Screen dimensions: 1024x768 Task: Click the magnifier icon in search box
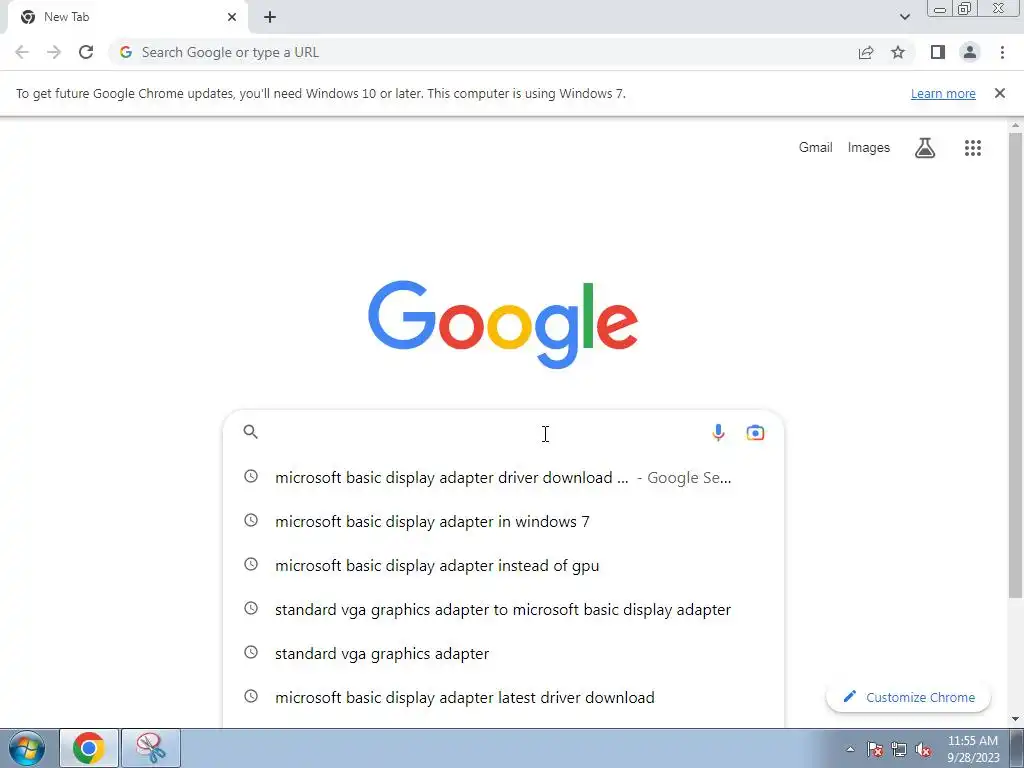click(251, 432)
